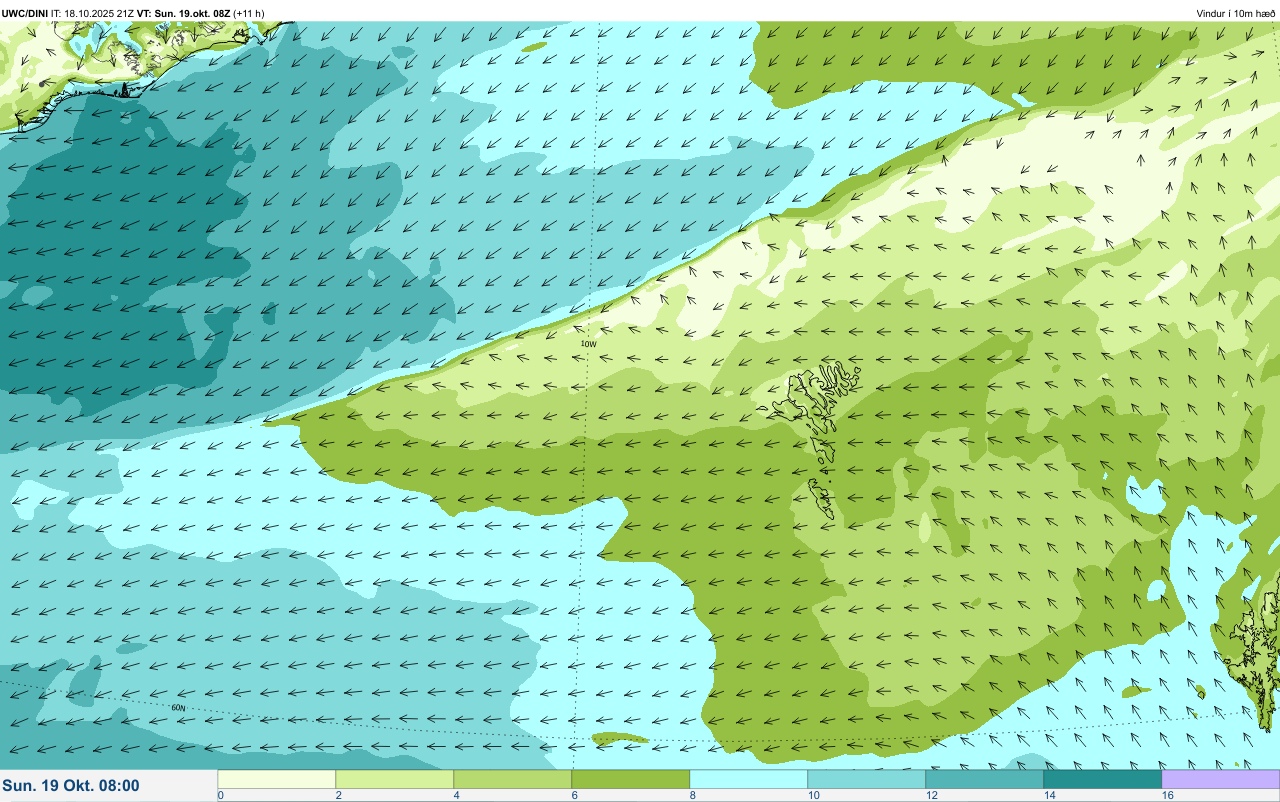Image resolution: width=1280 pixels, height=802 pixels.
Task: Click the '10W' longitude label on map
Action: [x=589, y=344]
